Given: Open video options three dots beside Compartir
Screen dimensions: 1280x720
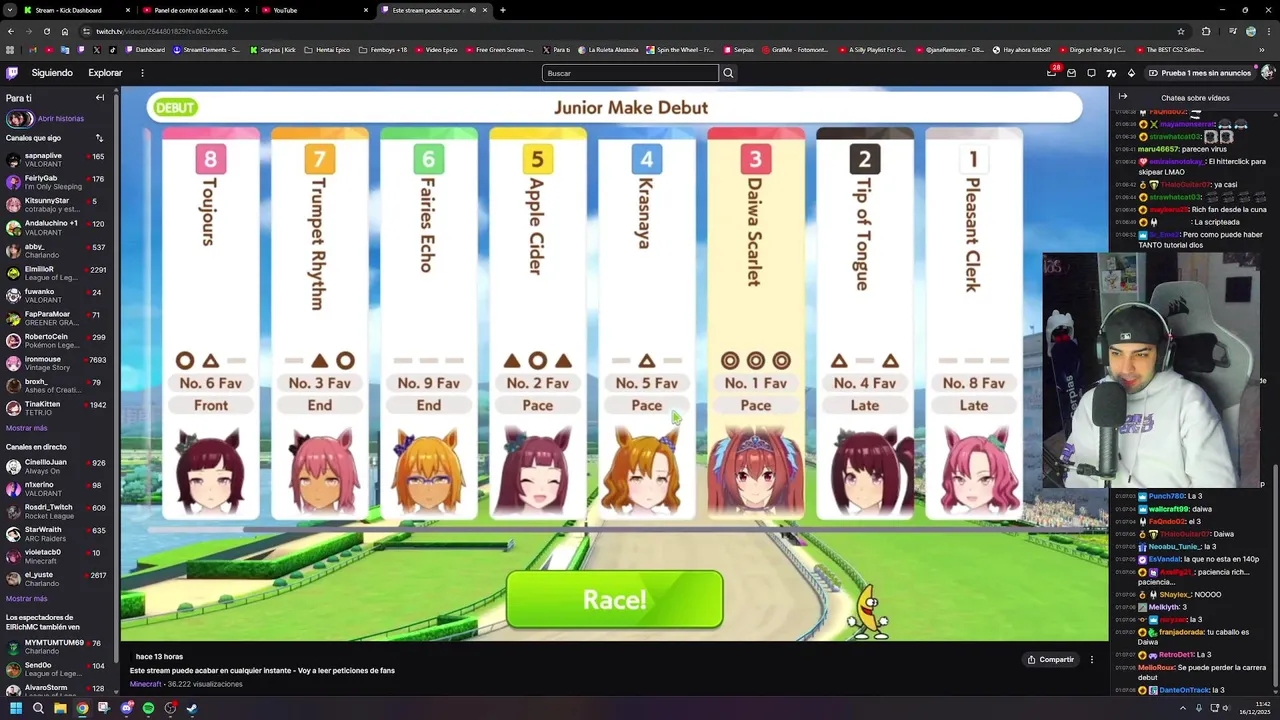Looking at the screenshot, I should [1092, 659].
